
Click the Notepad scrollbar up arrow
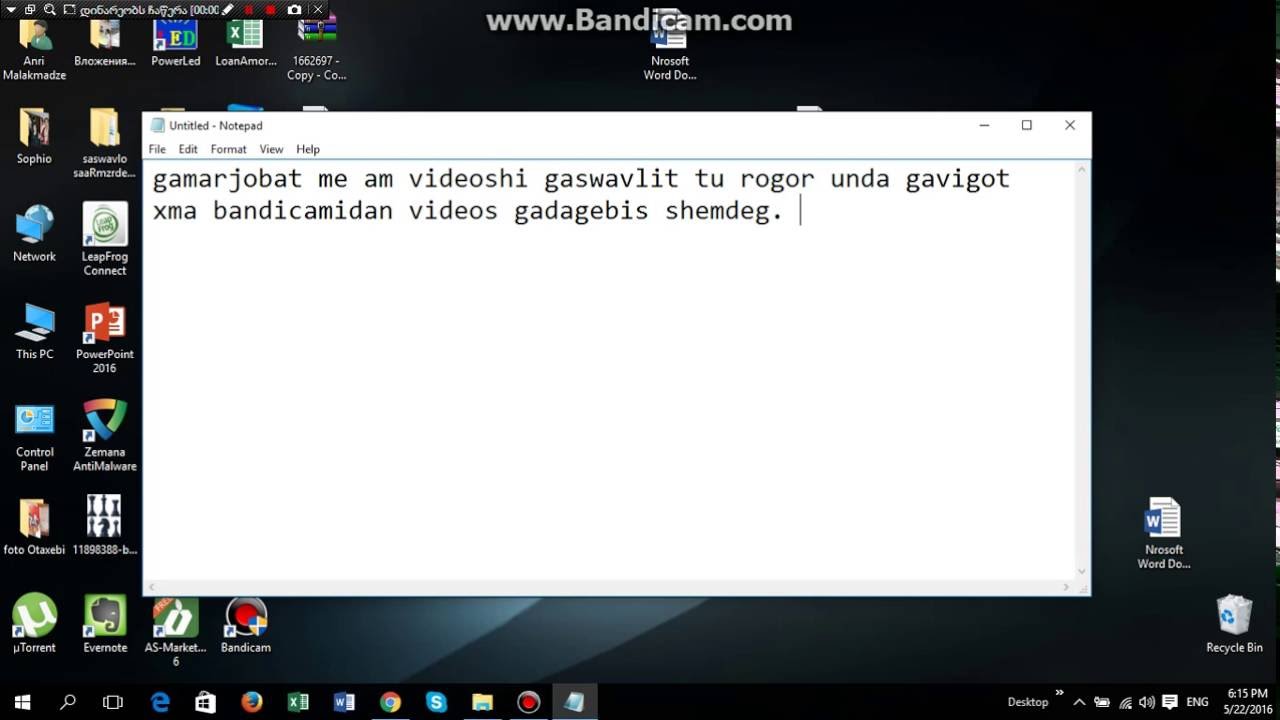pos(1082,171)
